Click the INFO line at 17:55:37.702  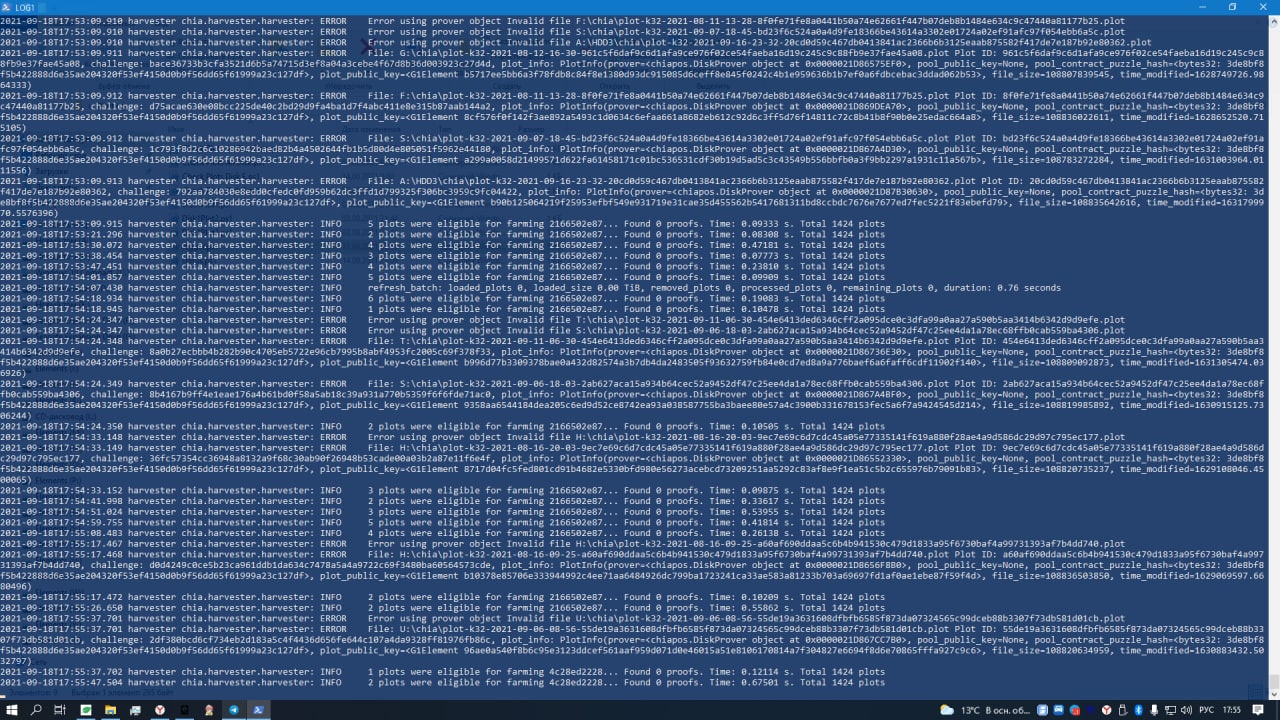(x=443, y=672)
